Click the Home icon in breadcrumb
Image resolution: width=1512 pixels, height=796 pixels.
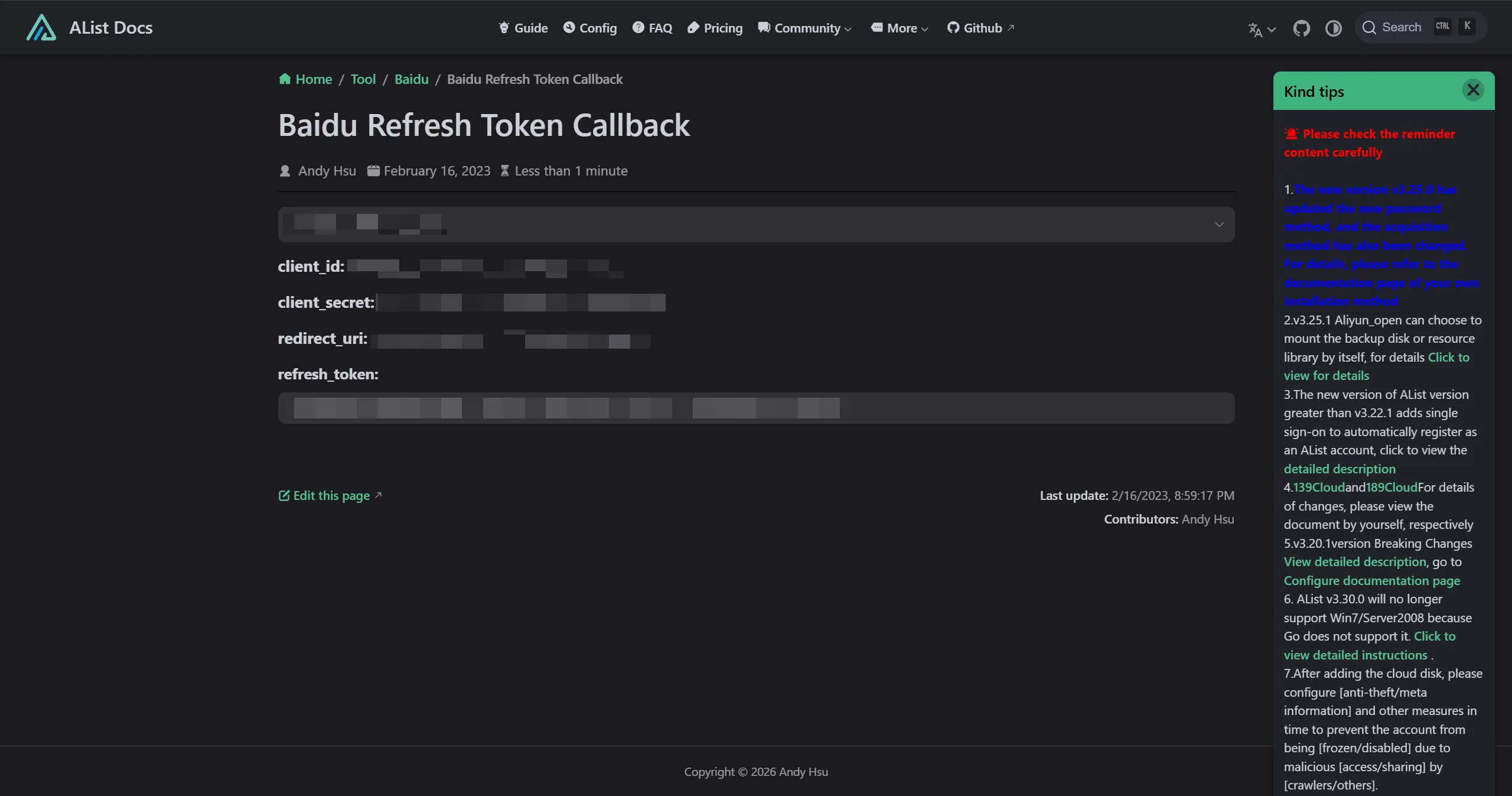click(x=285, y=79)
